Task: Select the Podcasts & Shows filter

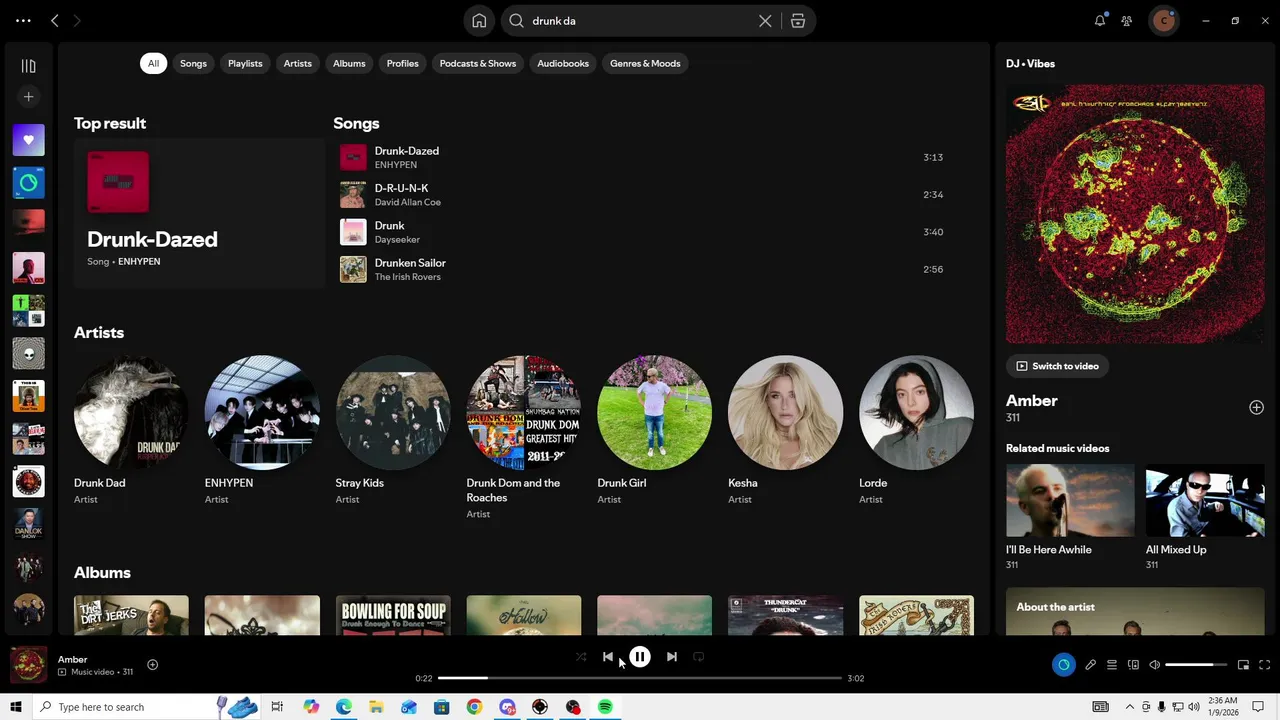Action: (478, 63)
